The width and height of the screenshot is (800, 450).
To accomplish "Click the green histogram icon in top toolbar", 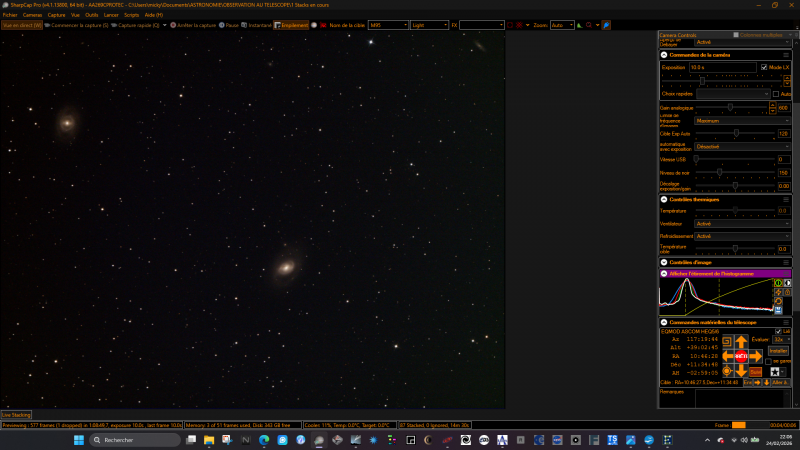I will pyautogui.click(x=580, y=25).
